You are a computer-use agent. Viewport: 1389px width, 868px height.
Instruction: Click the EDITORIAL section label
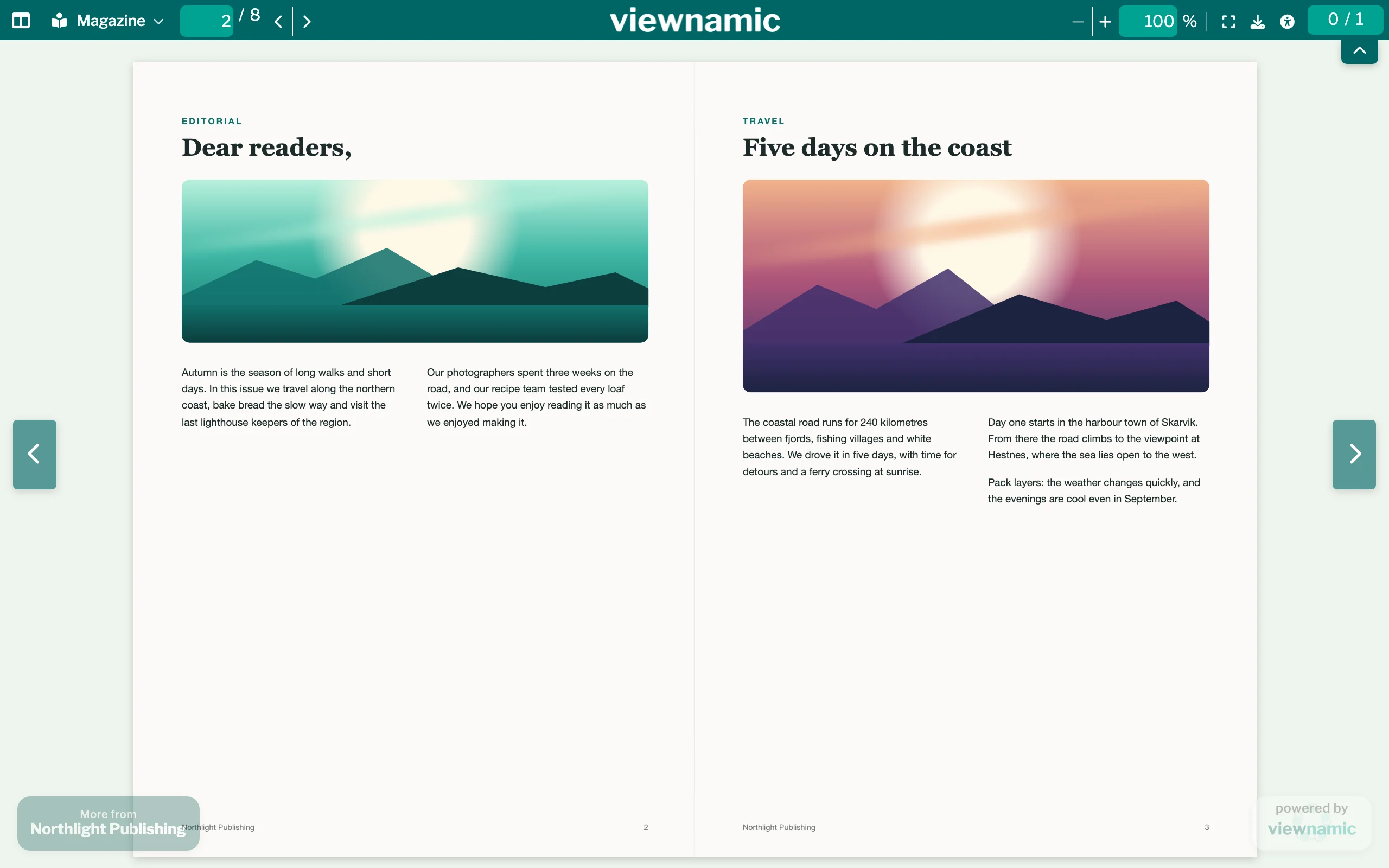[212, 121]
